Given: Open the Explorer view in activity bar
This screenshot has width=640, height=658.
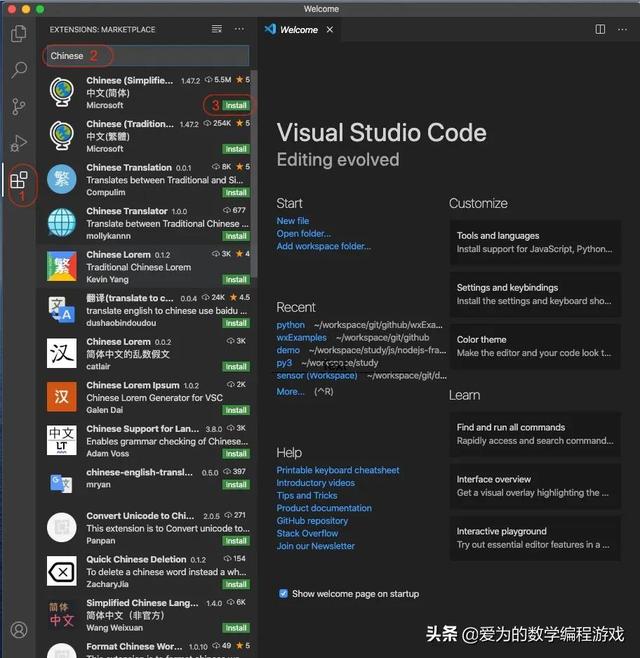Looking at the screenshot, I should point(19,34).
